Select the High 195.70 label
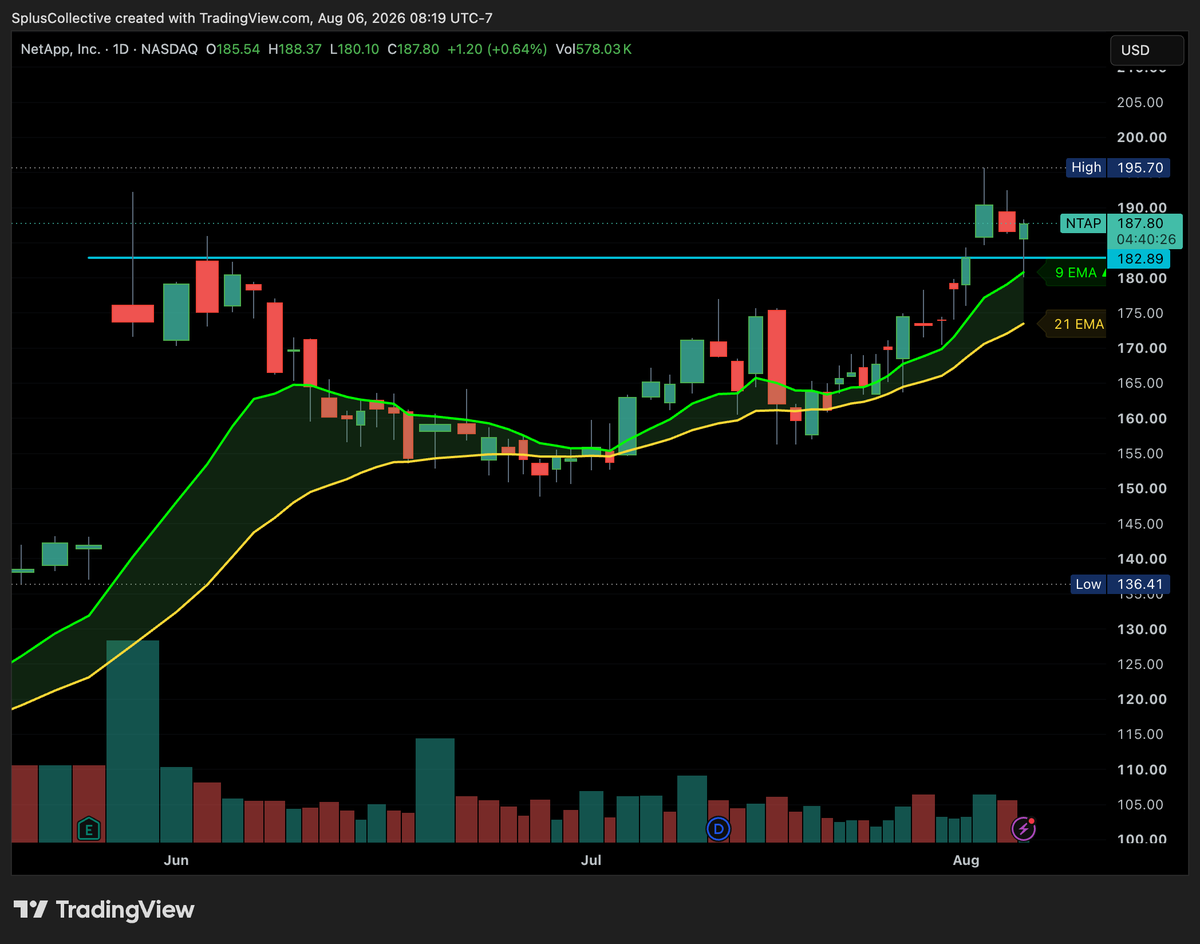1200x944 pixels. tap(1117, 168)
